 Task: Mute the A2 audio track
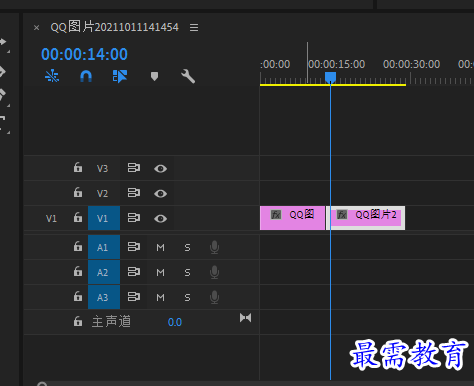pos(160,273)
